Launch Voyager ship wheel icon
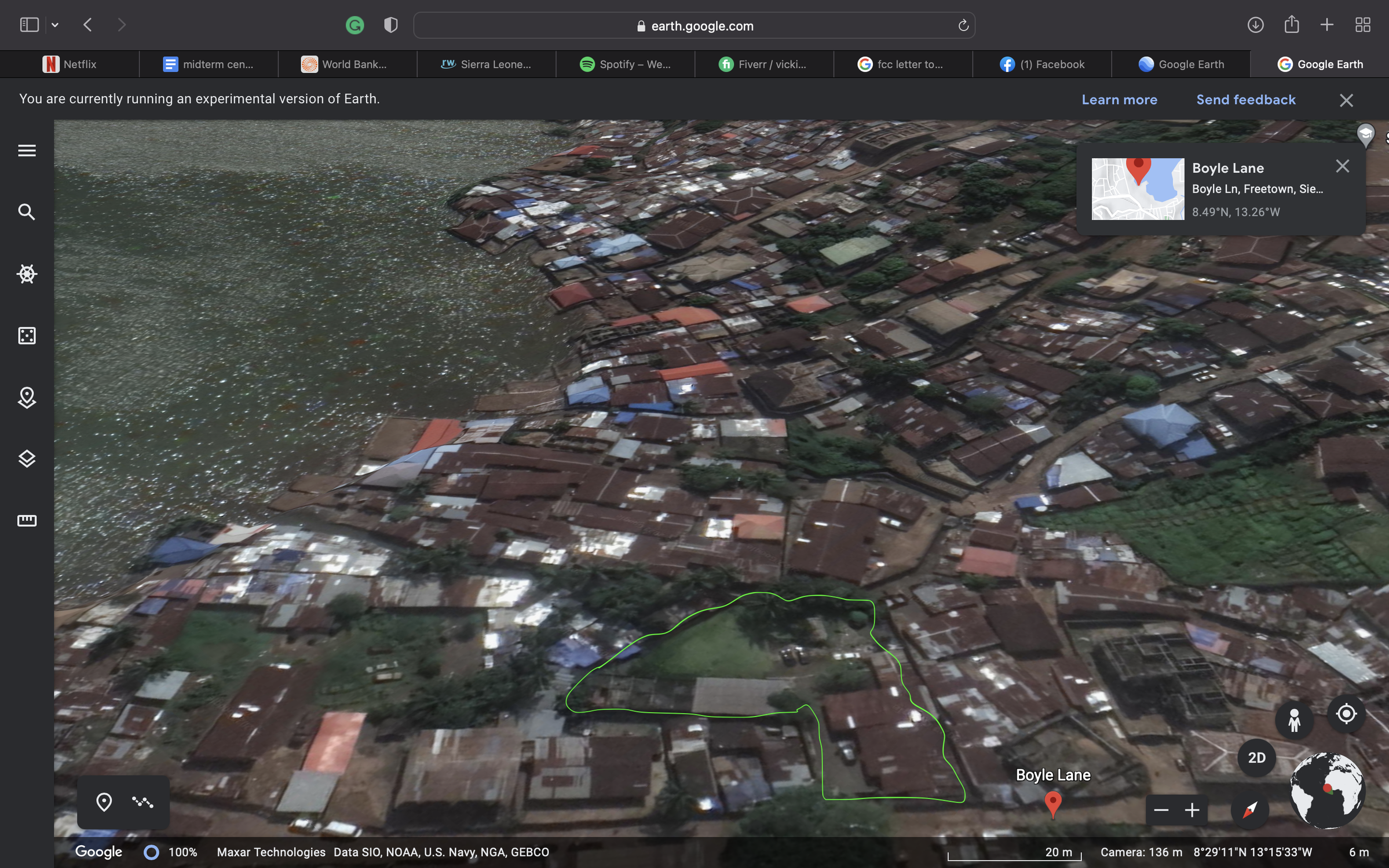 point(27,274)
